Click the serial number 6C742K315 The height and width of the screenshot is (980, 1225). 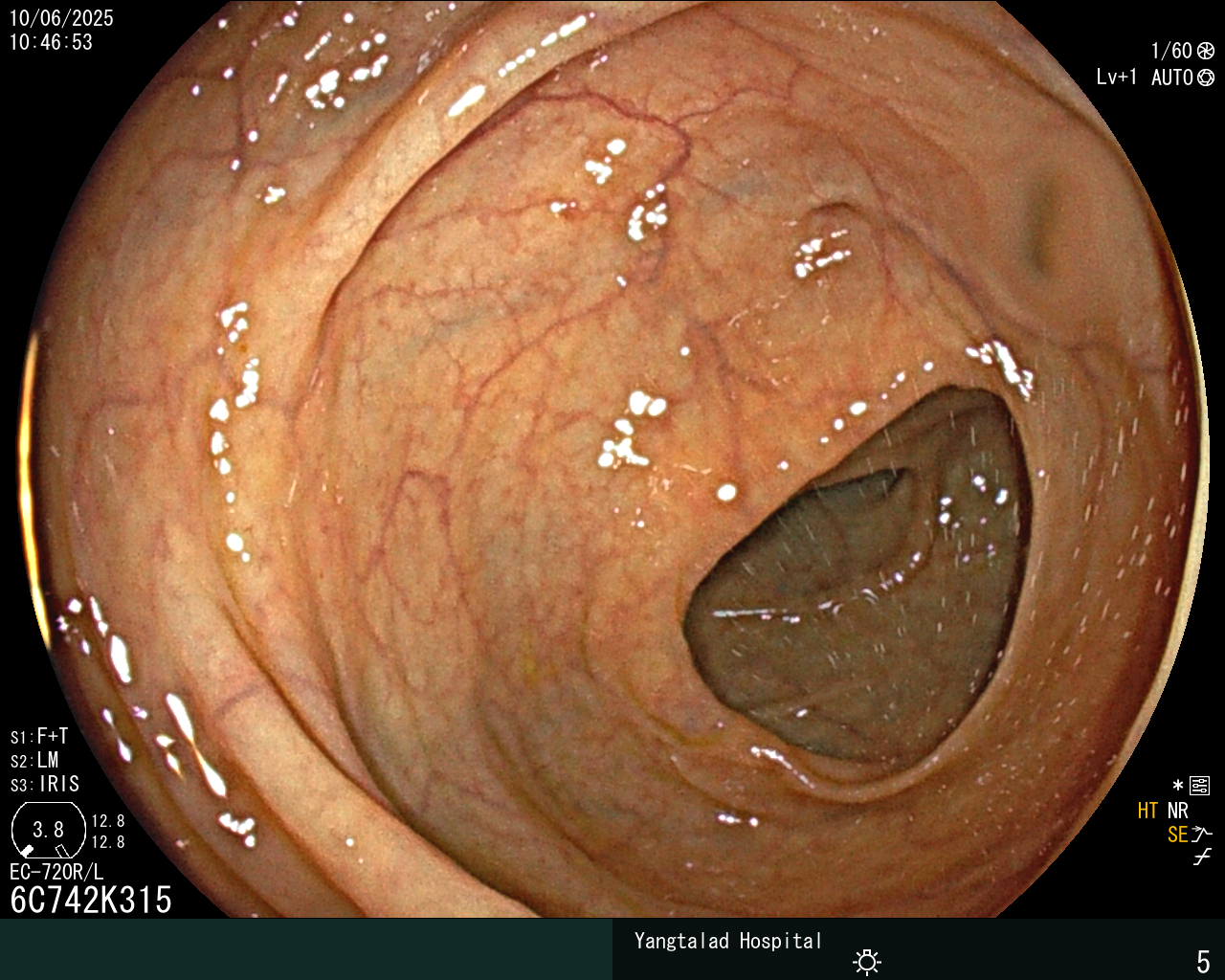point(91,900)
